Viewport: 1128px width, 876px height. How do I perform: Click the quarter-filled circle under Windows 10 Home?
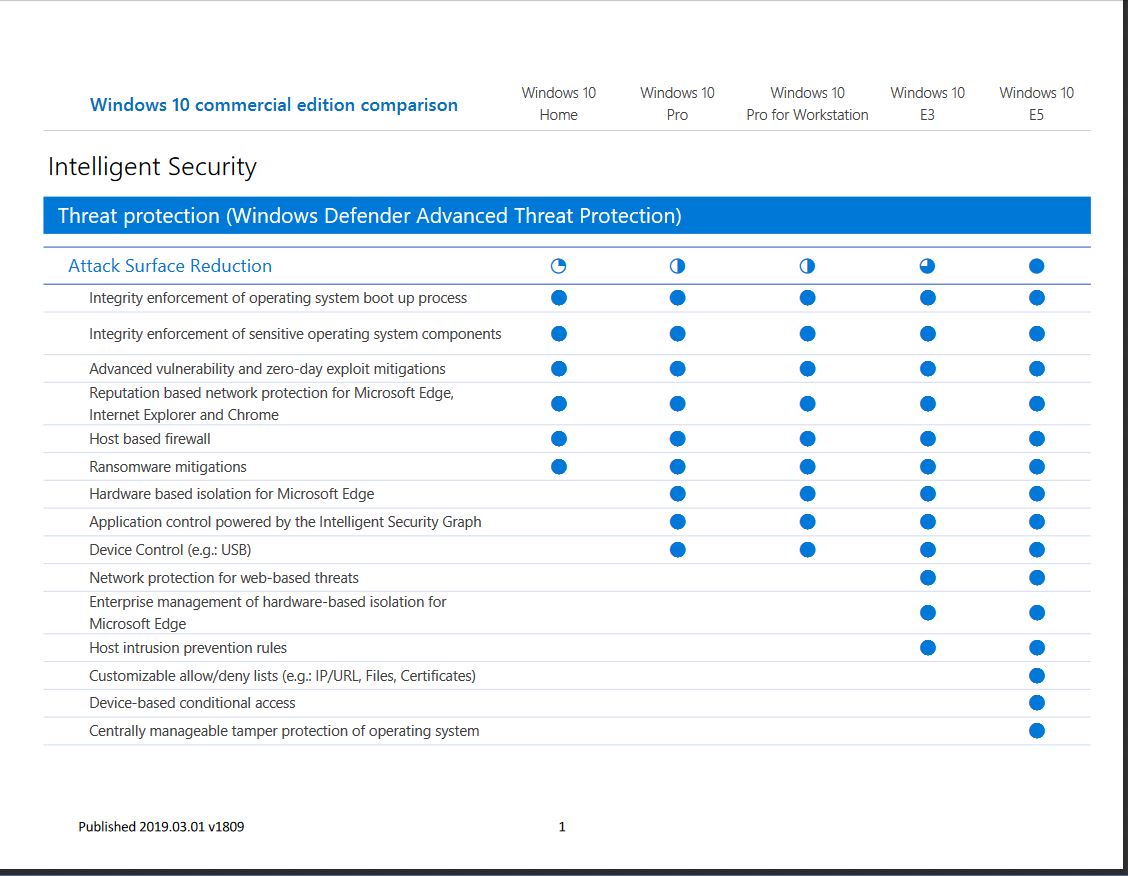[559, 266]
